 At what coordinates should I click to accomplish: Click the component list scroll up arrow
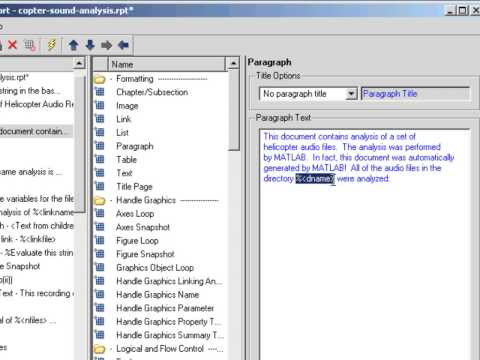coord(233,63)
